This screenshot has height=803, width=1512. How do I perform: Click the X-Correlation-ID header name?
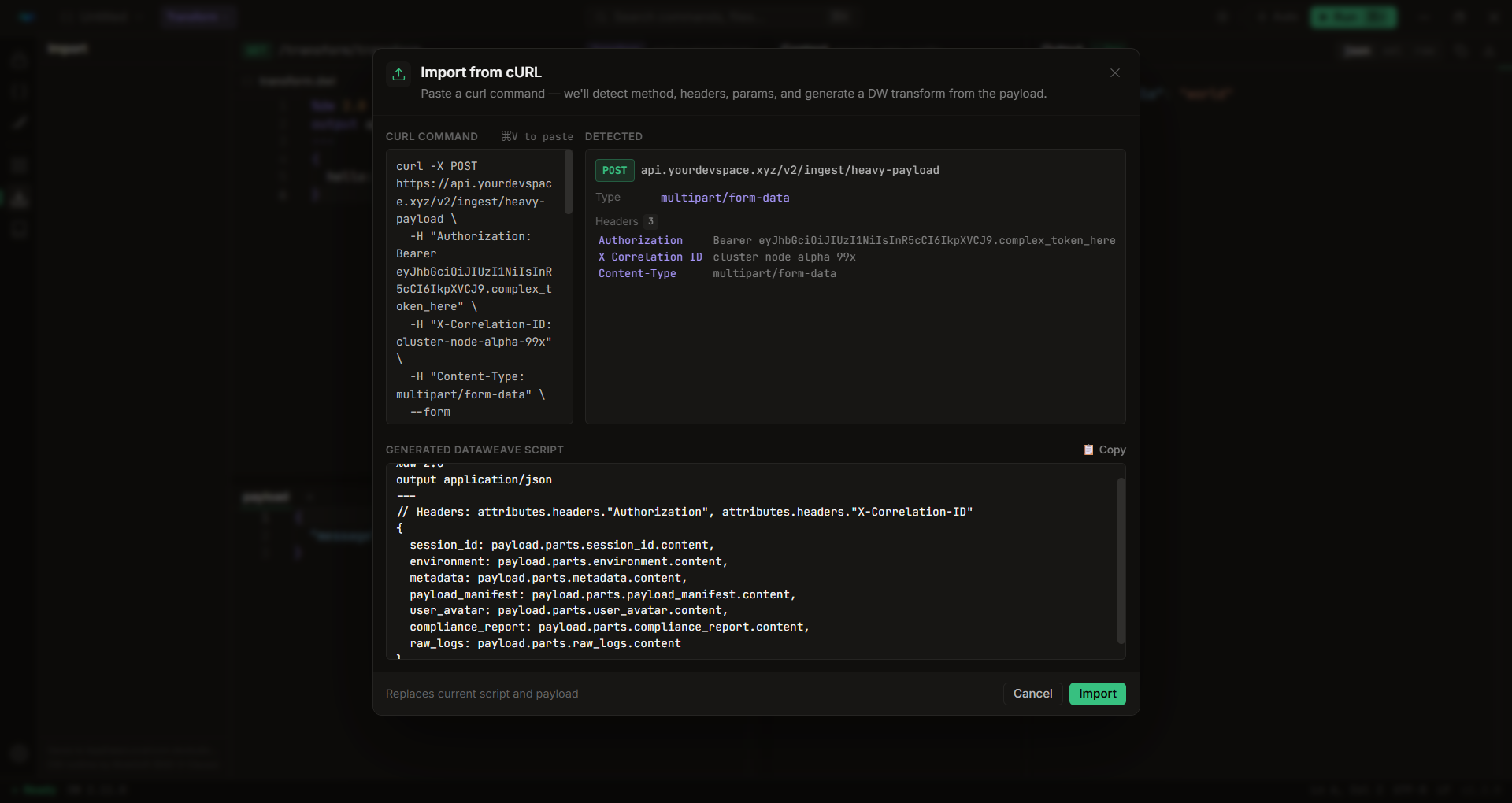[650, 257]
